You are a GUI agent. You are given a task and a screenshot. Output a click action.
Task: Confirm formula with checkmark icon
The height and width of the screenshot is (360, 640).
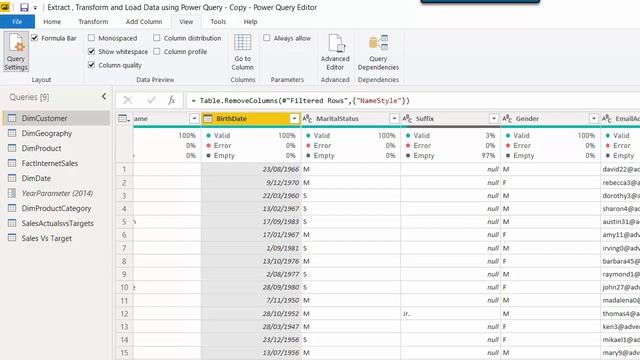click(151, 100)
